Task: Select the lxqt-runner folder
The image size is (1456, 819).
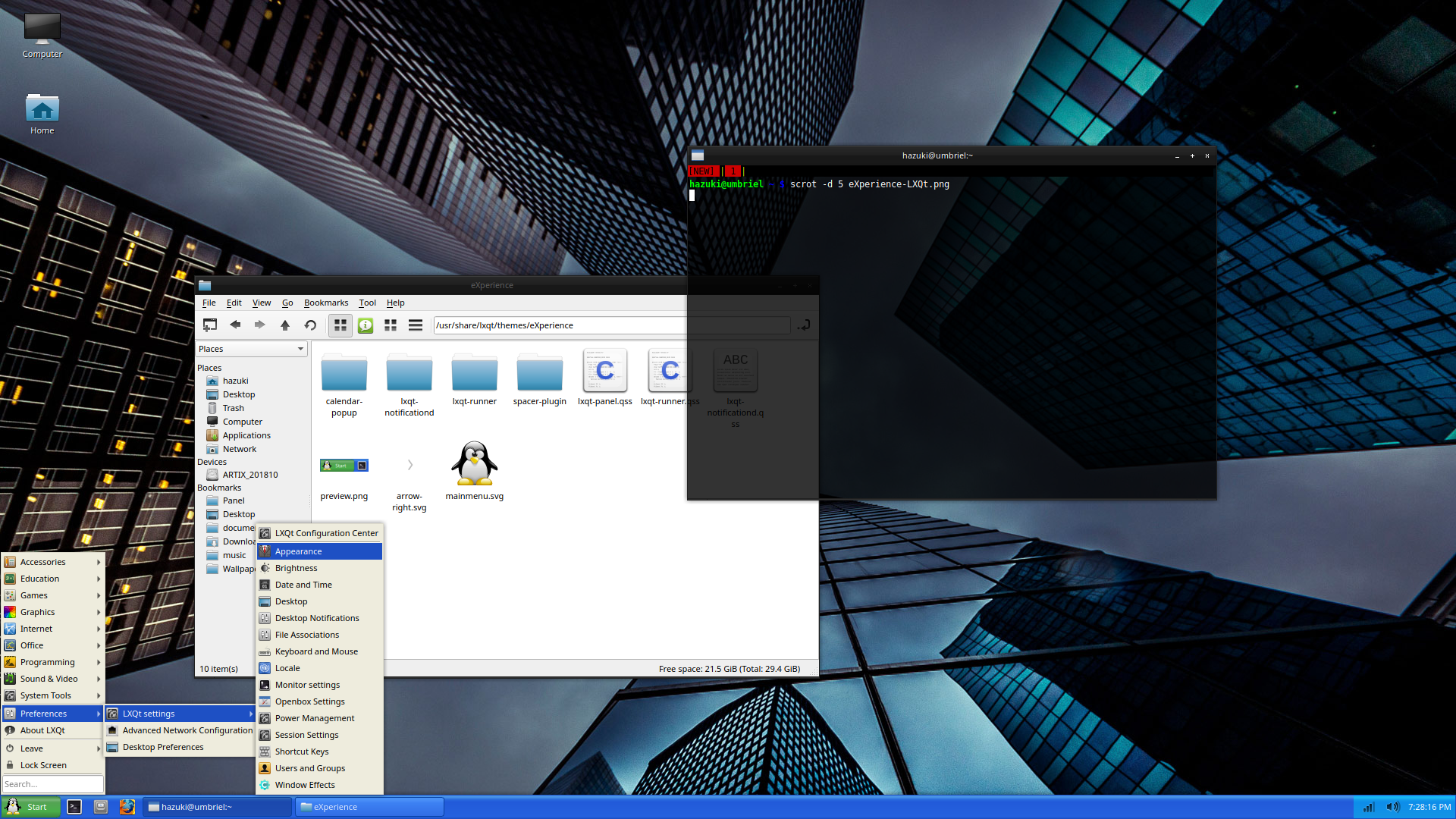Action: (475, 379)
